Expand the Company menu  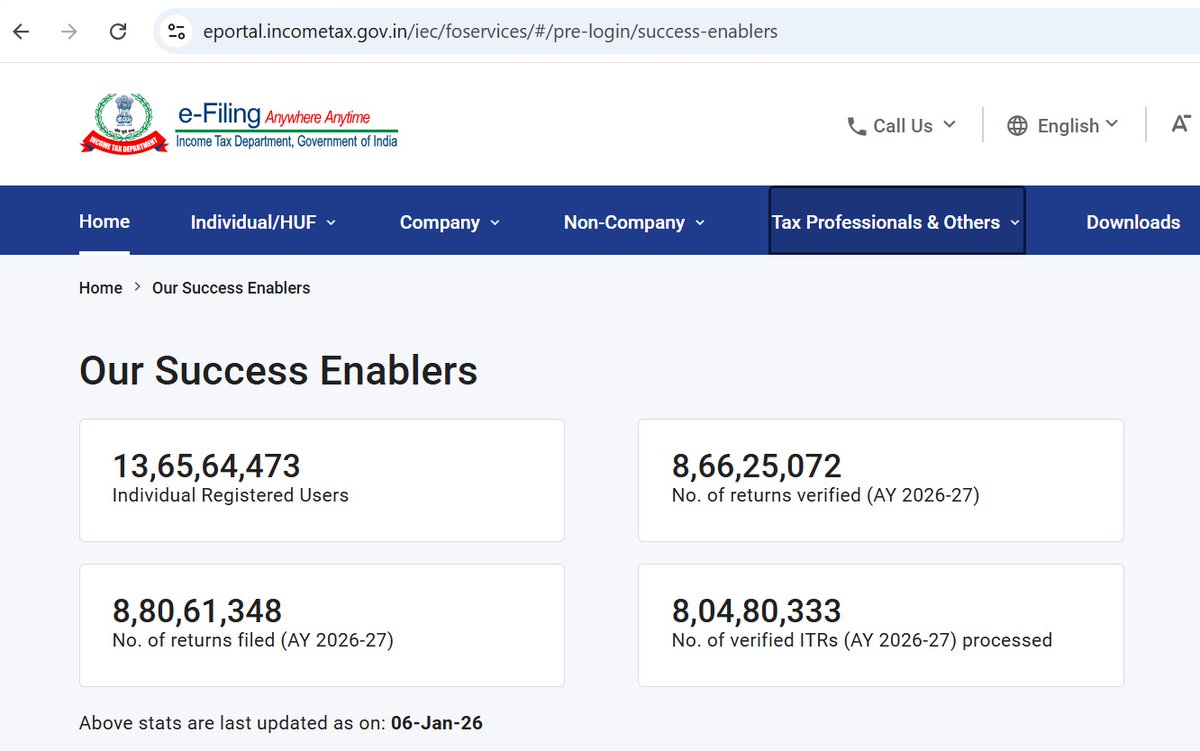click(x=450, y=222)
